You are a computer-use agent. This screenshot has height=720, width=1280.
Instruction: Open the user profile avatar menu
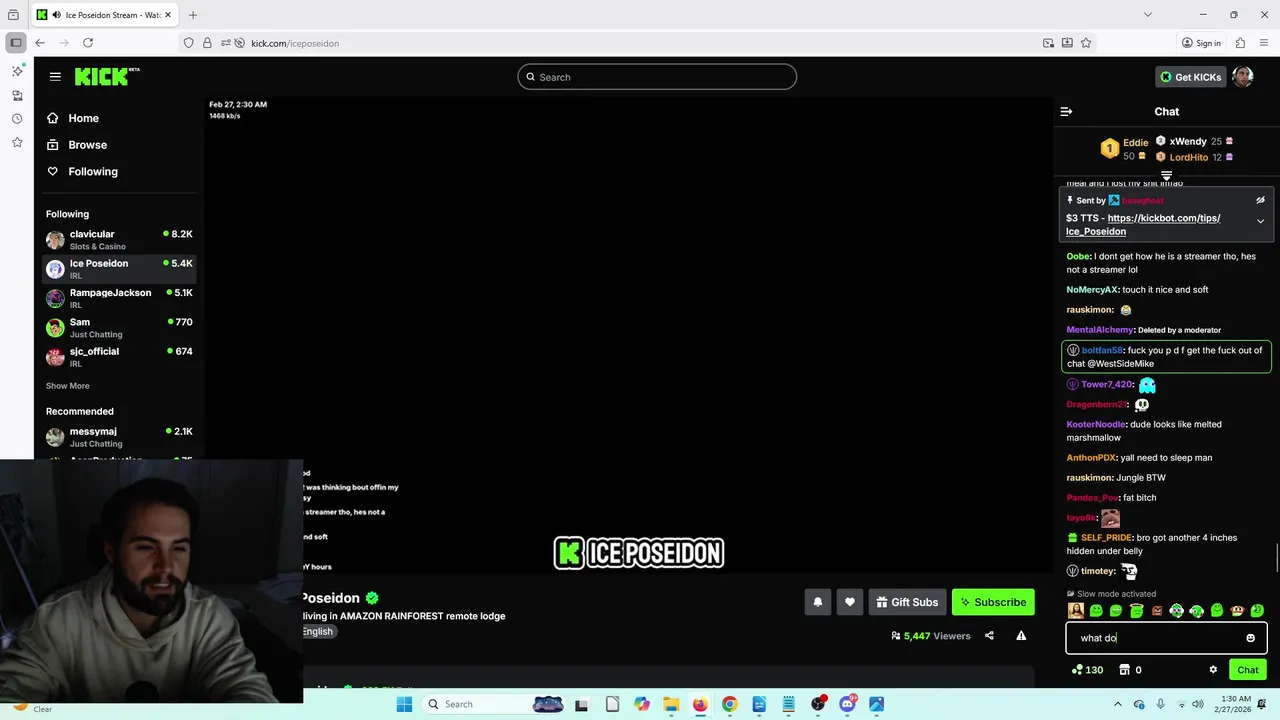pyautogui.click(x=1243, y=77)
